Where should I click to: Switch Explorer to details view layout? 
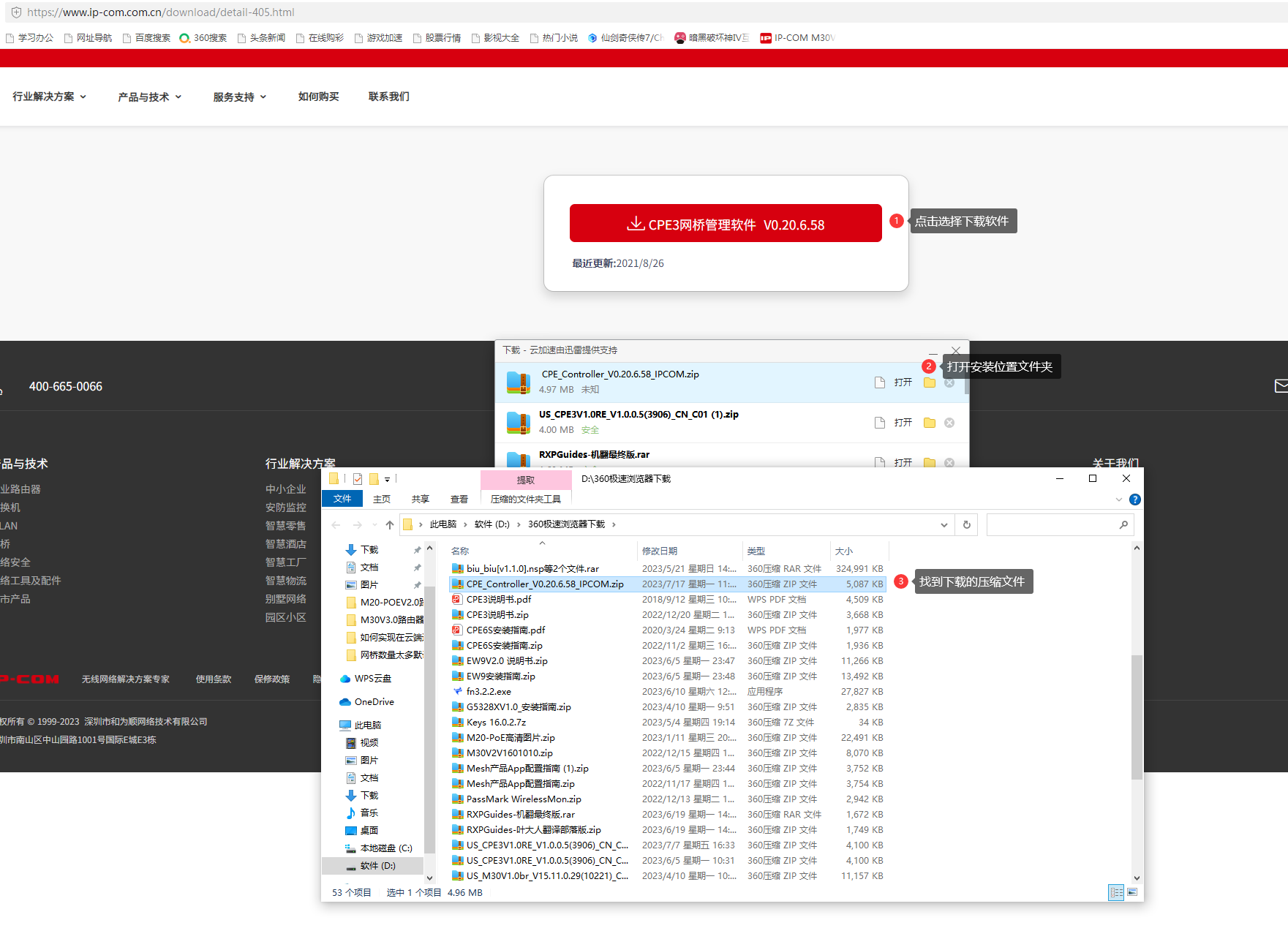click(x=1115, y=892)
